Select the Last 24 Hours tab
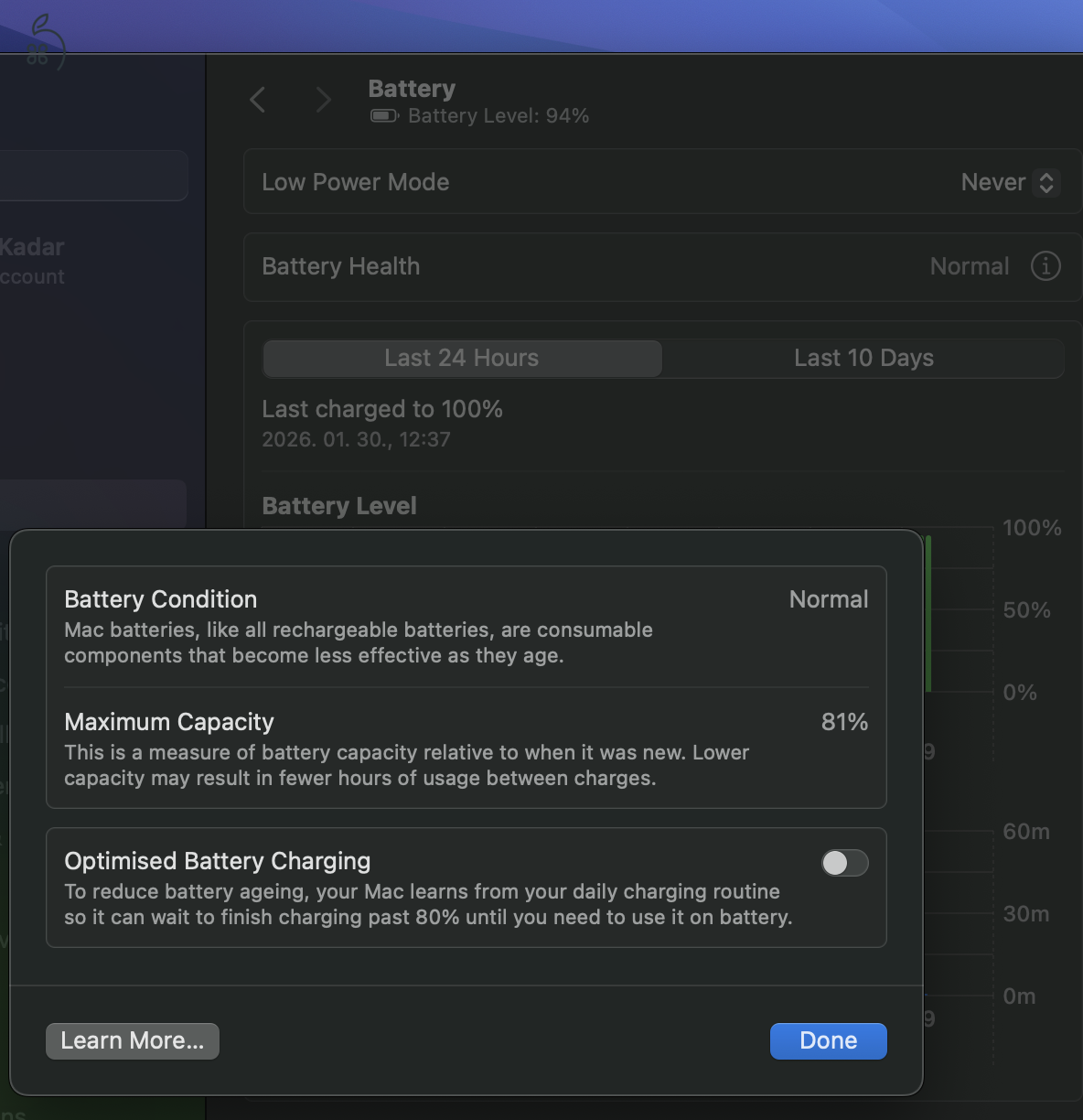 point(461,358)
